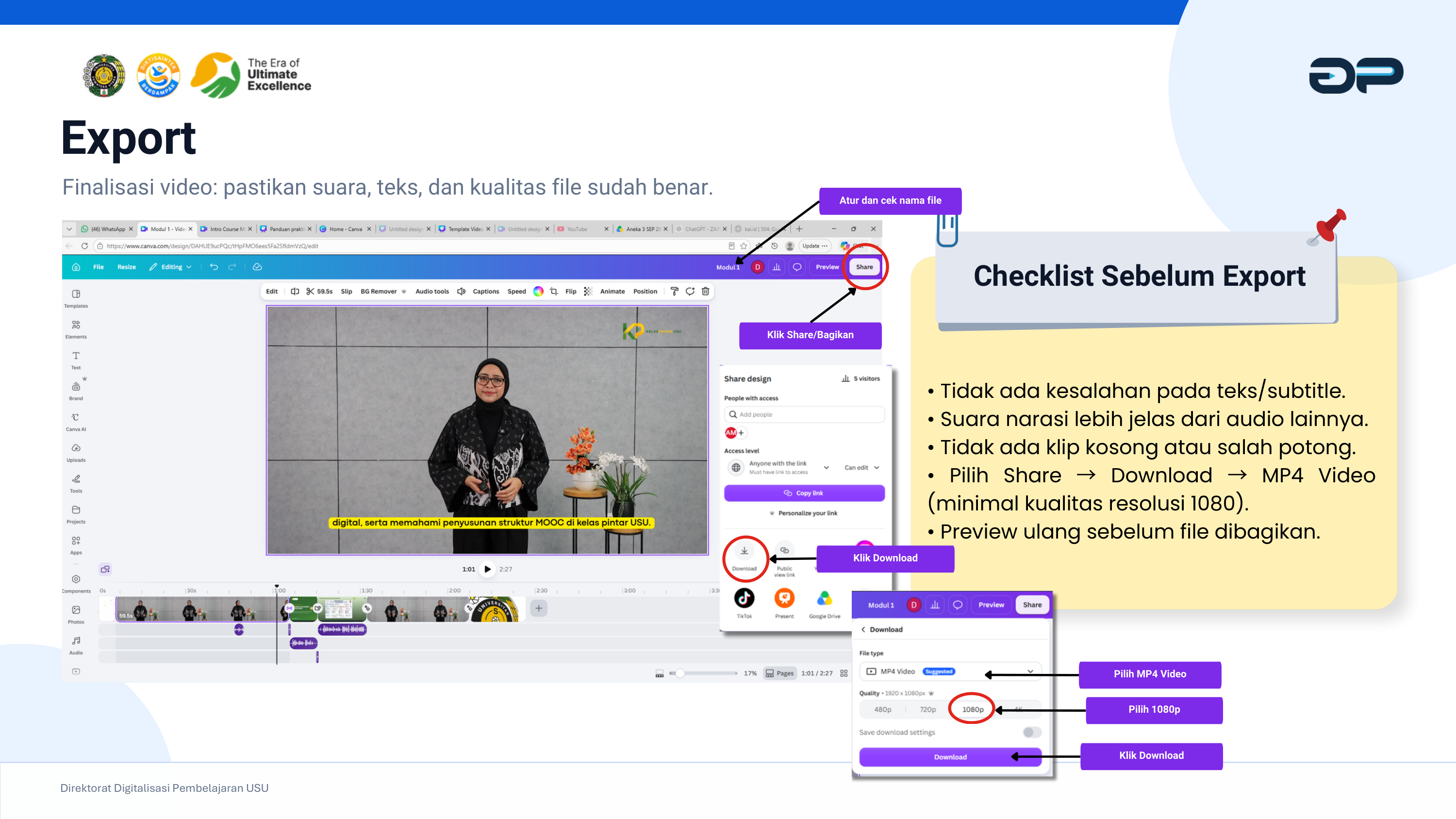
Task: Click the Present share option
Action: click(784, 603)
